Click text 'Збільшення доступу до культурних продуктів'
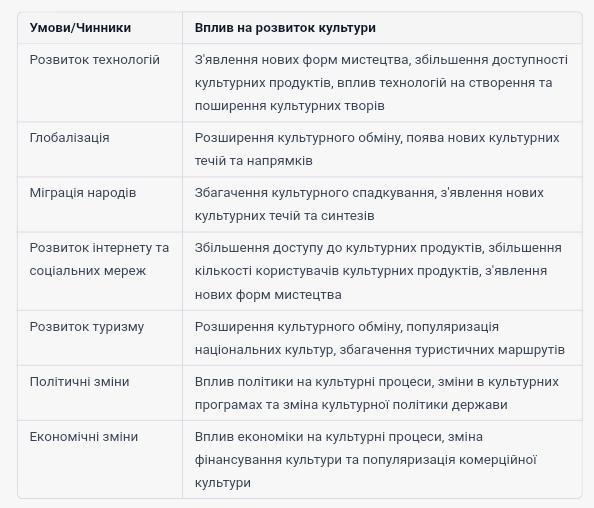 338,248
